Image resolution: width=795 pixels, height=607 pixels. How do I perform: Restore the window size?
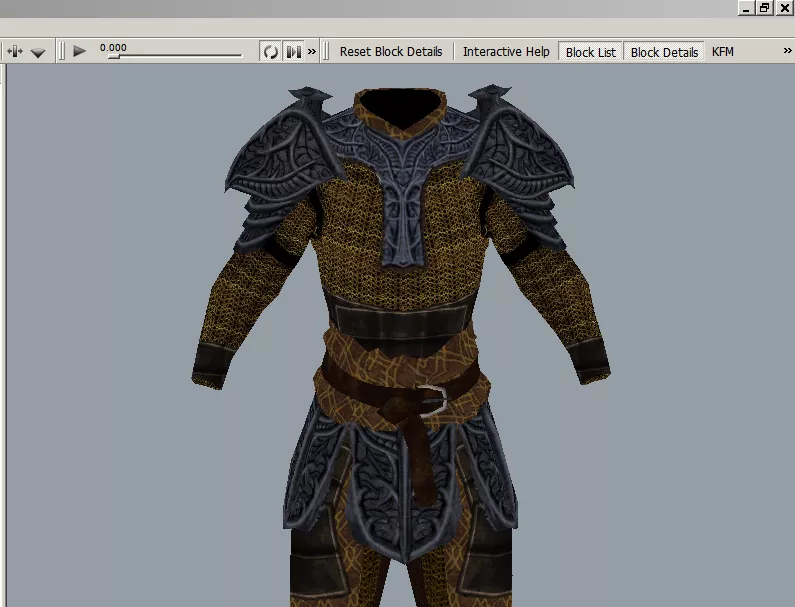point(764,8)
